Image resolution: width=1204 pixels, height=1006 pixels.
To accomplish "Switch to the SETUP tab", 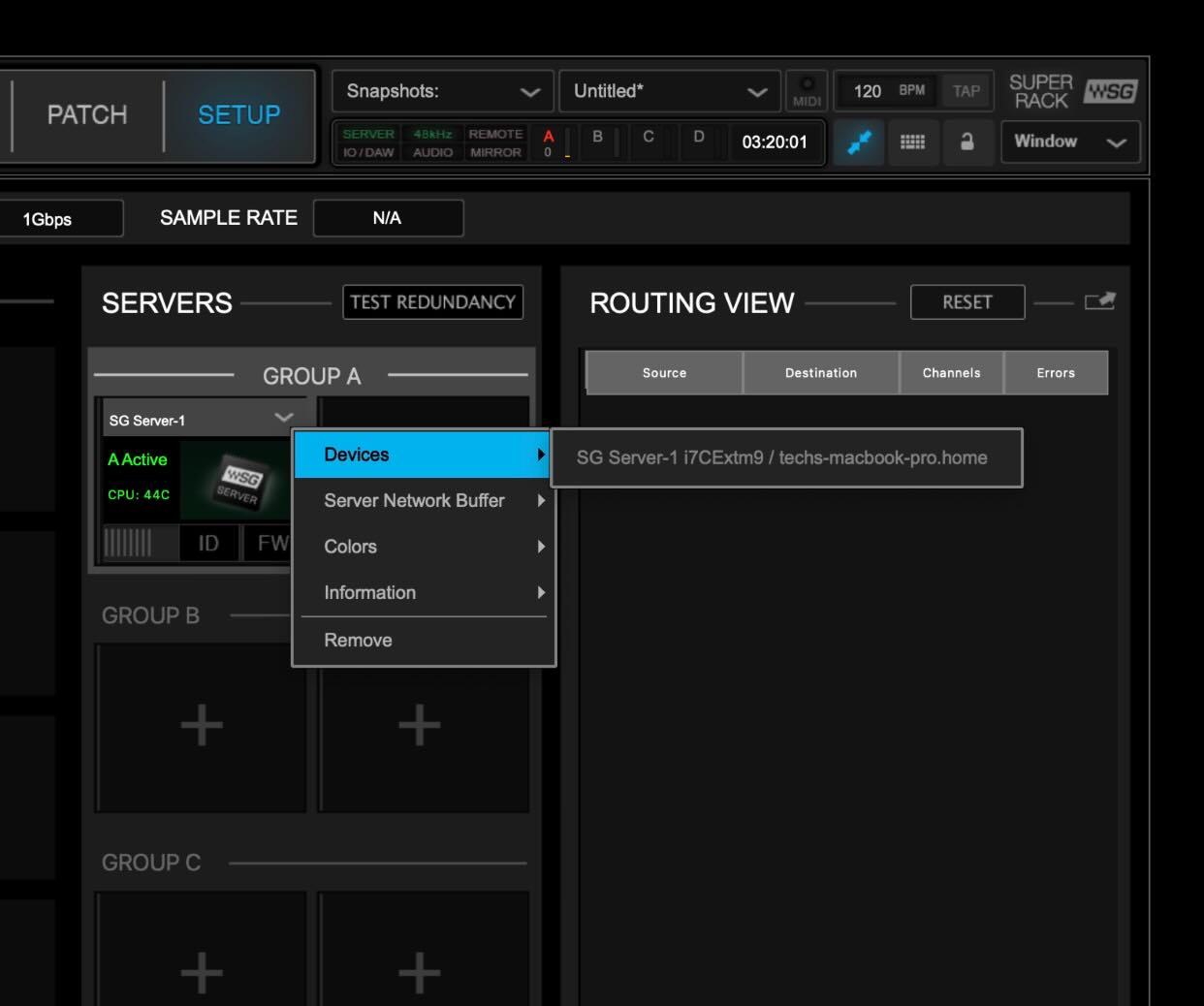I will [x=238, y=114].
